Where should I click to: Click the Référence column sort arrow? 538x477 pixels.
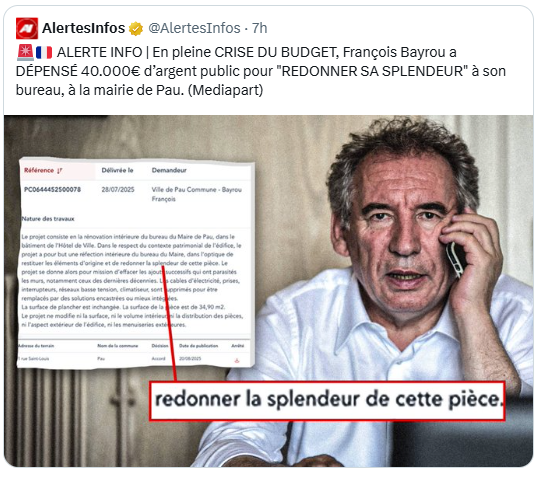tap(60, 171)
